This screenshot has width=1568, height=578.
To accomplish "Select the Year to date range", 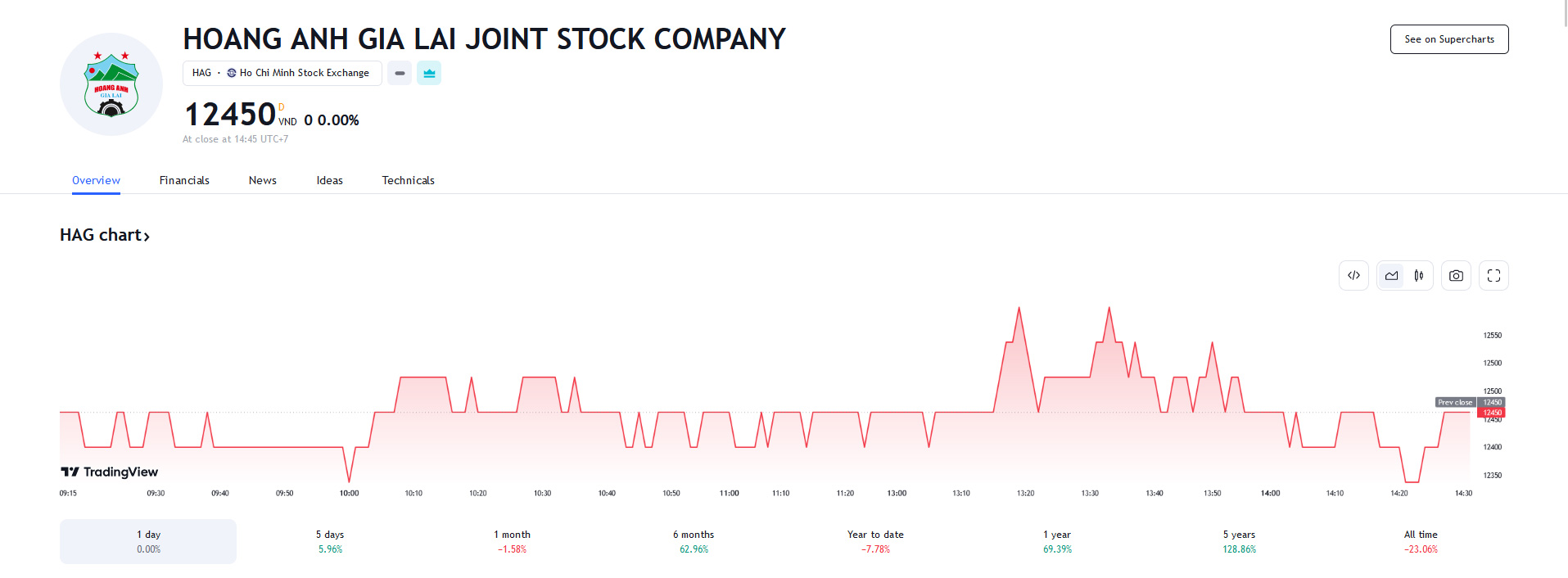I will click(875, 541).
